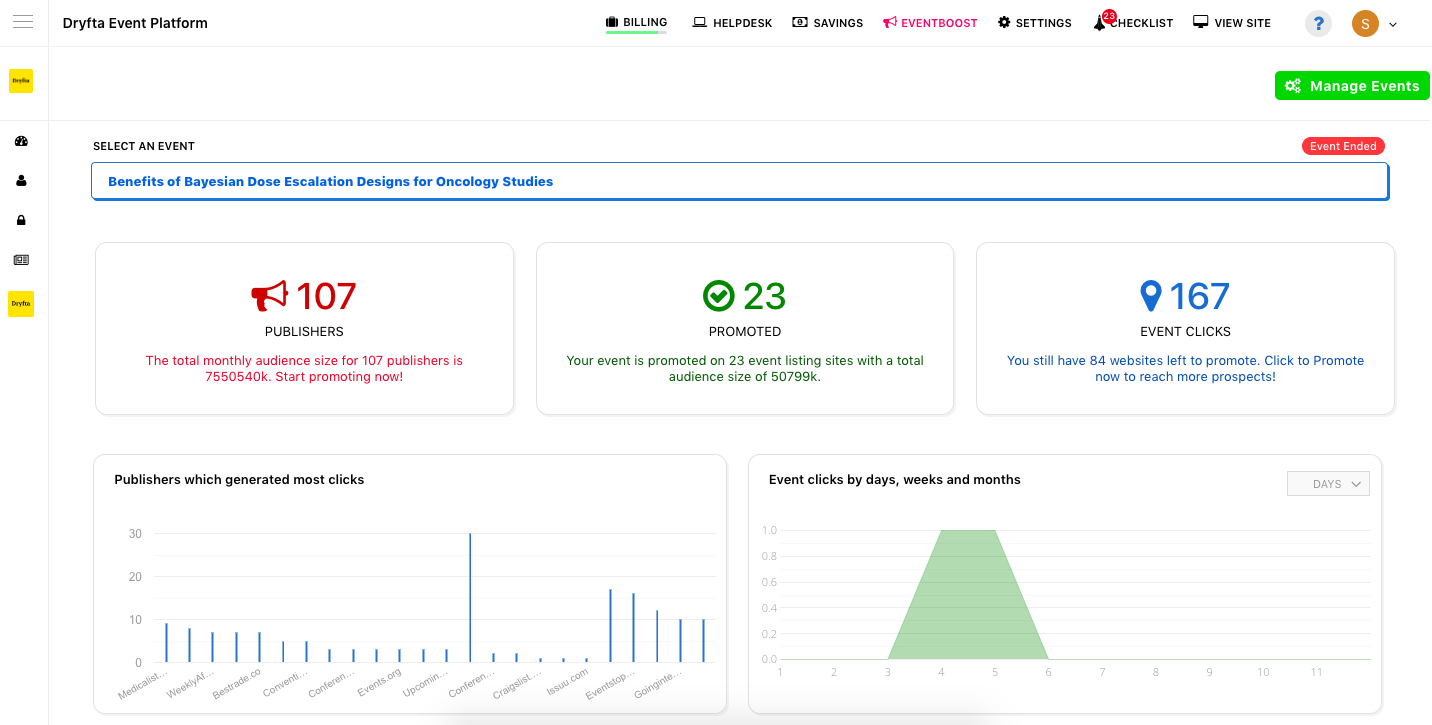This screenshot has height=725, width=1432.
Task: Click the green Manage Events button
Action: [1352, 86]
